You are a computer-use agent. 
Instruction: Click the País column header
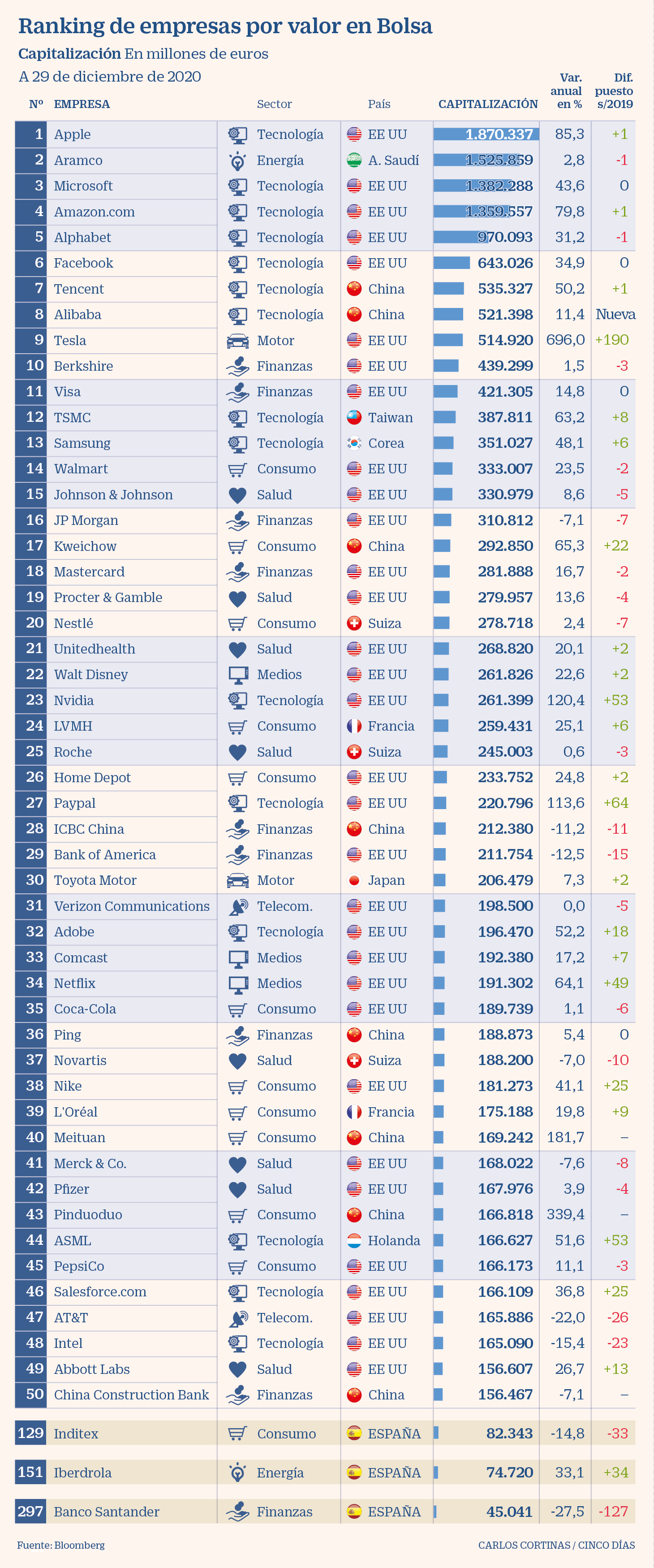[379, 104]
